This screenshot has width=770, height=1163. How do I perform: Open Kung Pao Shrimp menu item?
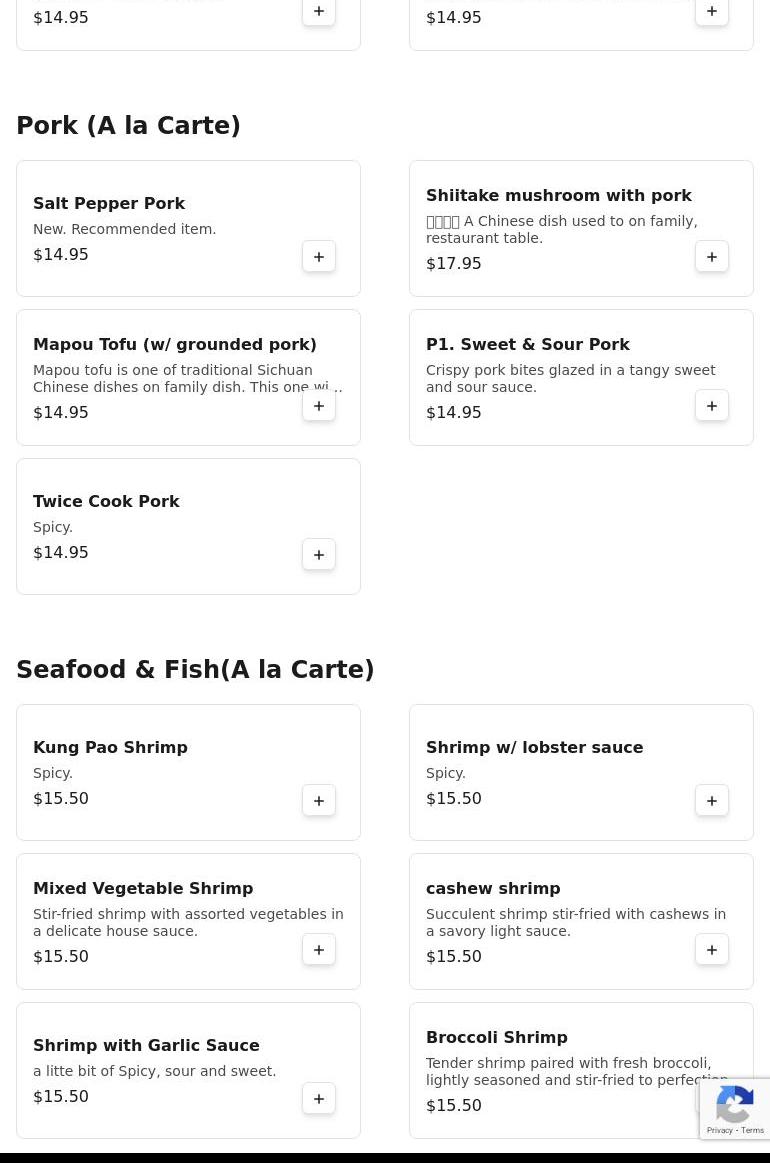coord(110,748)
